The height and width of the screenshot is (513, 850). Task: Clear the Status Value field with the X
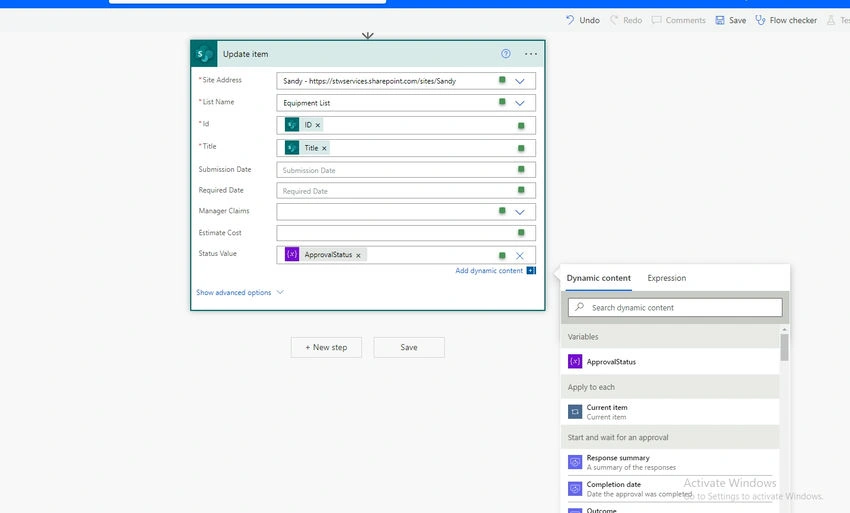click(x=520, y=255)
